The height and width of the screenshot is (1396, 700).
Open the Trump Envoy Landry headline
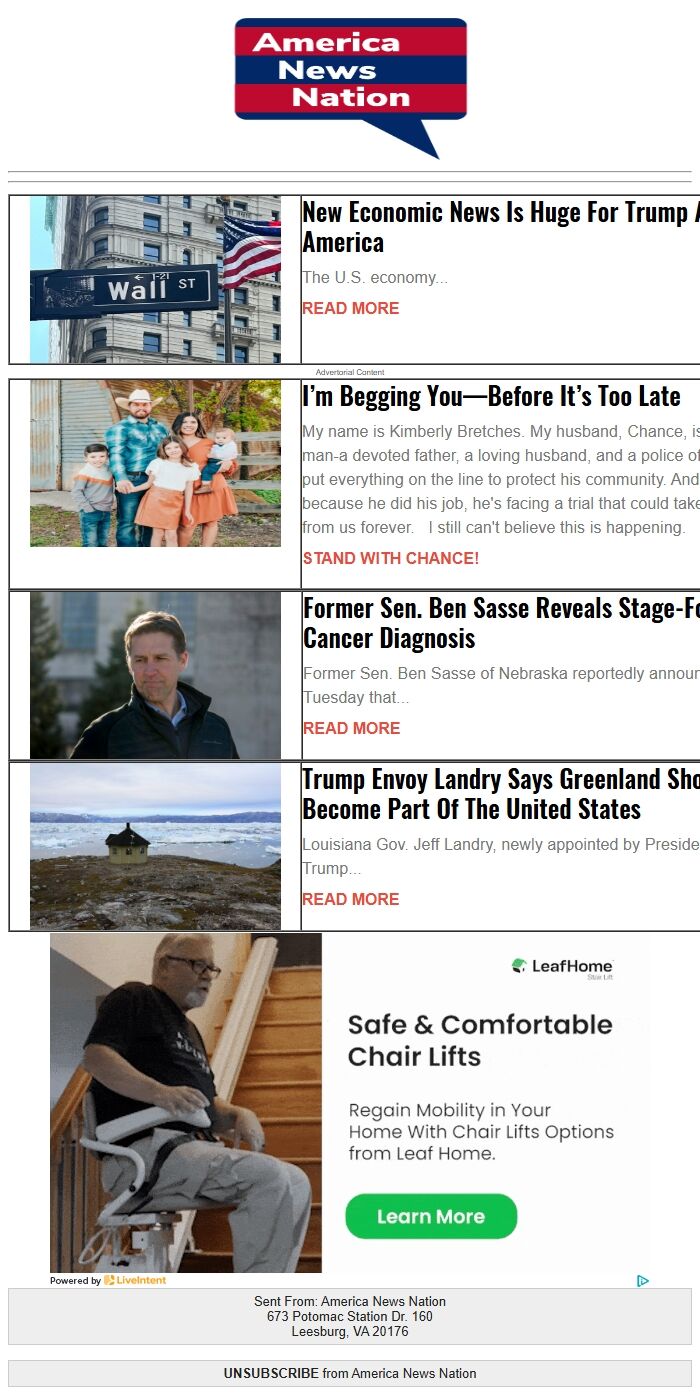tap(501, 794)
